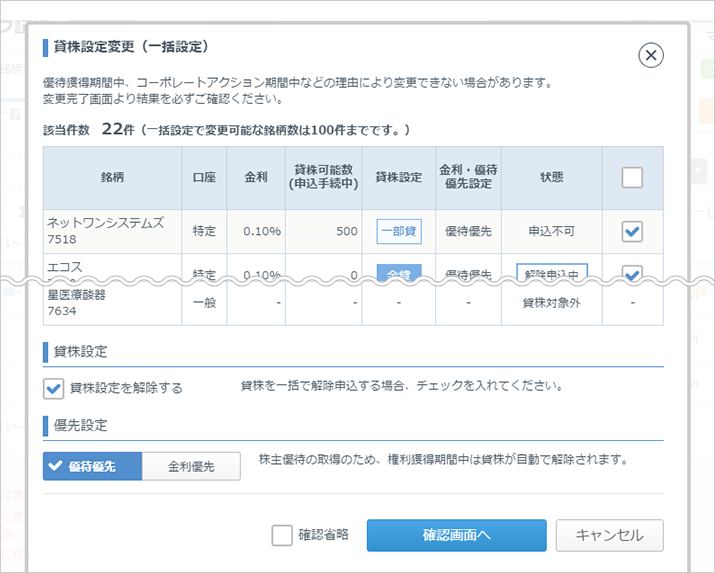Select the 優待優先 priority option

pos(92,466)
